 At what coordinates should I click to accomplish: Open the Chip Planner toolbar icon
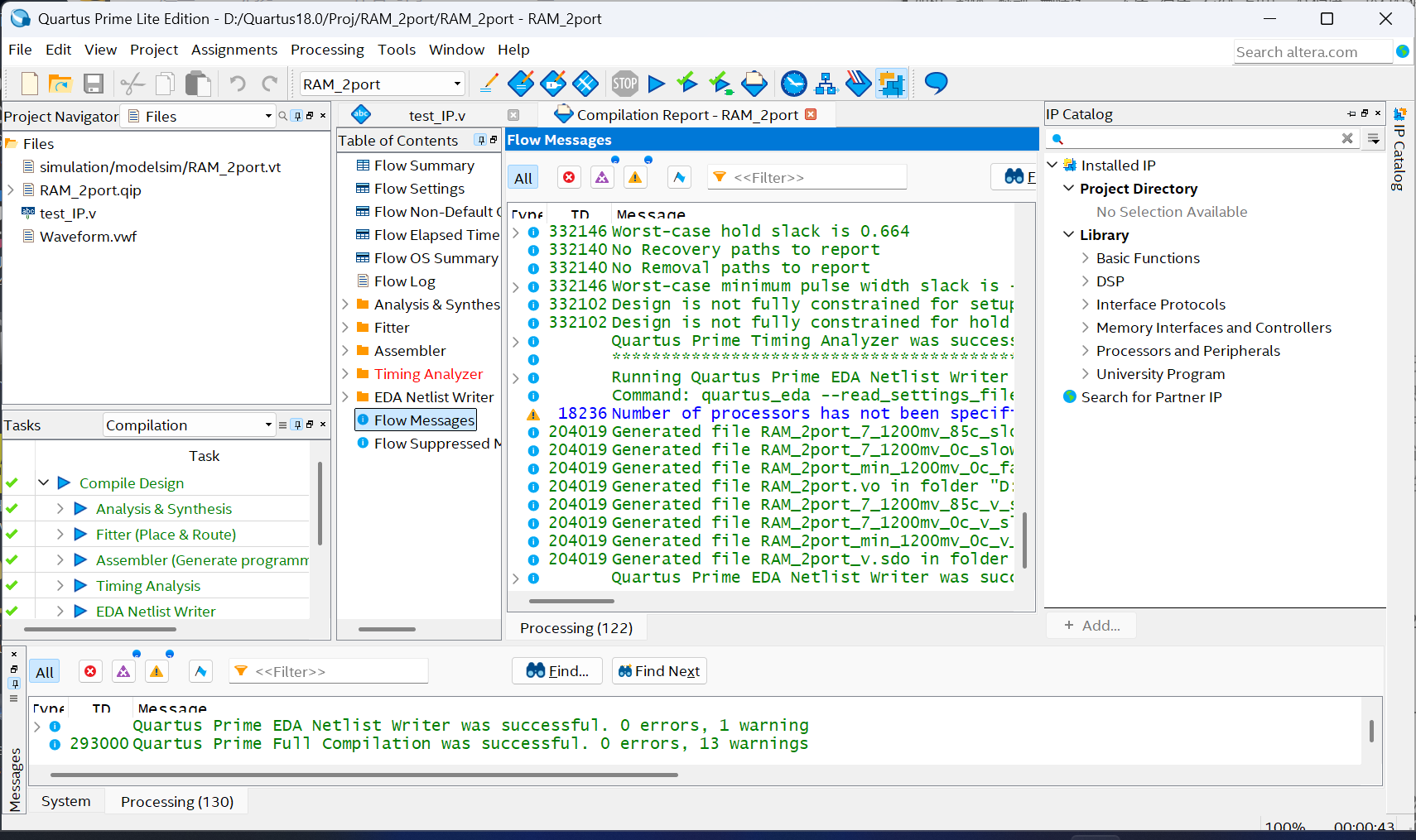point(585,84)
